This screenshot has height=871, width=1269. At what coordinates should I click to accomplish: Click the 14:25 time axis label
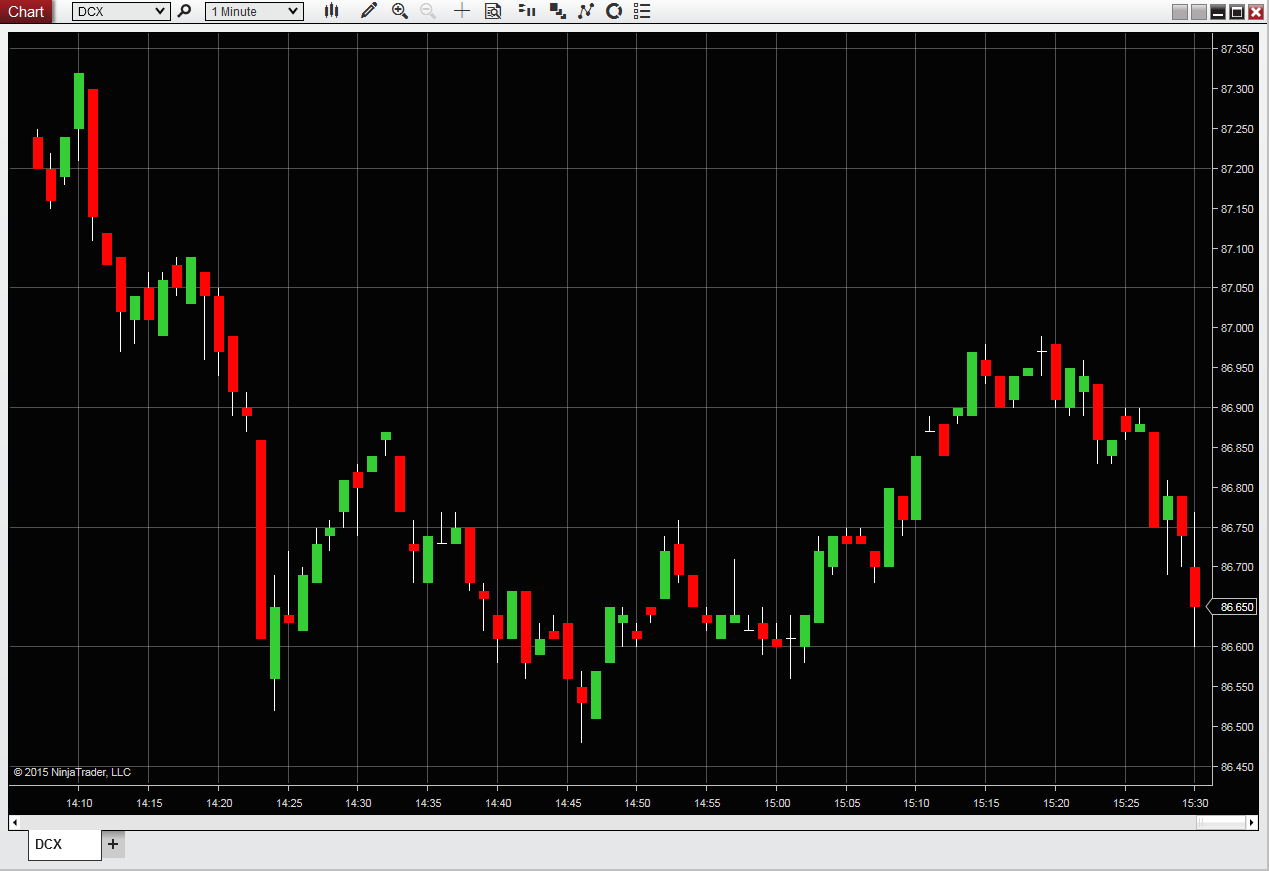pyautogui.click(x=289, y=803)
